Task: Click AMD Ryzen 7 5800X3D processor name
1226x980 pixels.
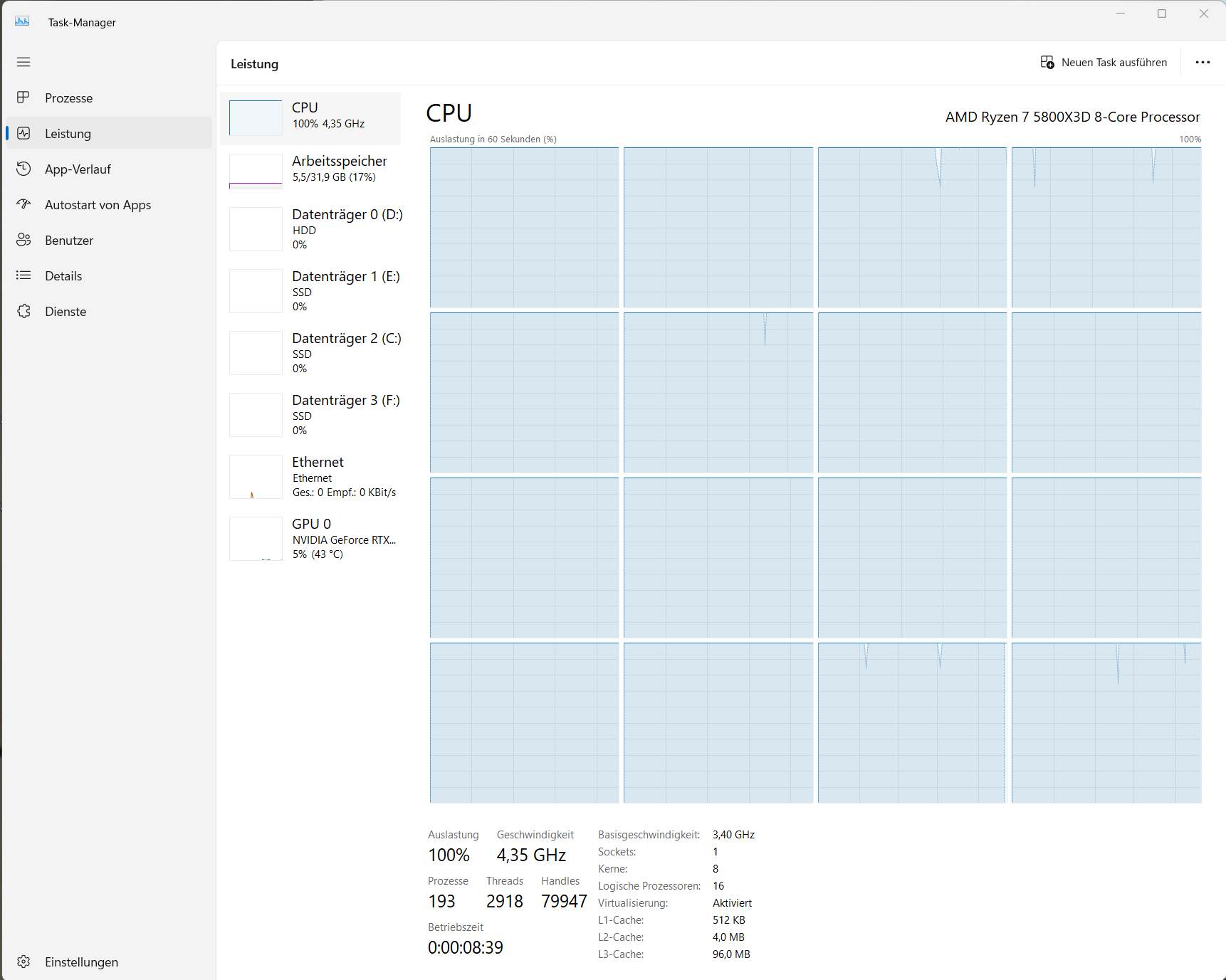Action: [1073, 117]
